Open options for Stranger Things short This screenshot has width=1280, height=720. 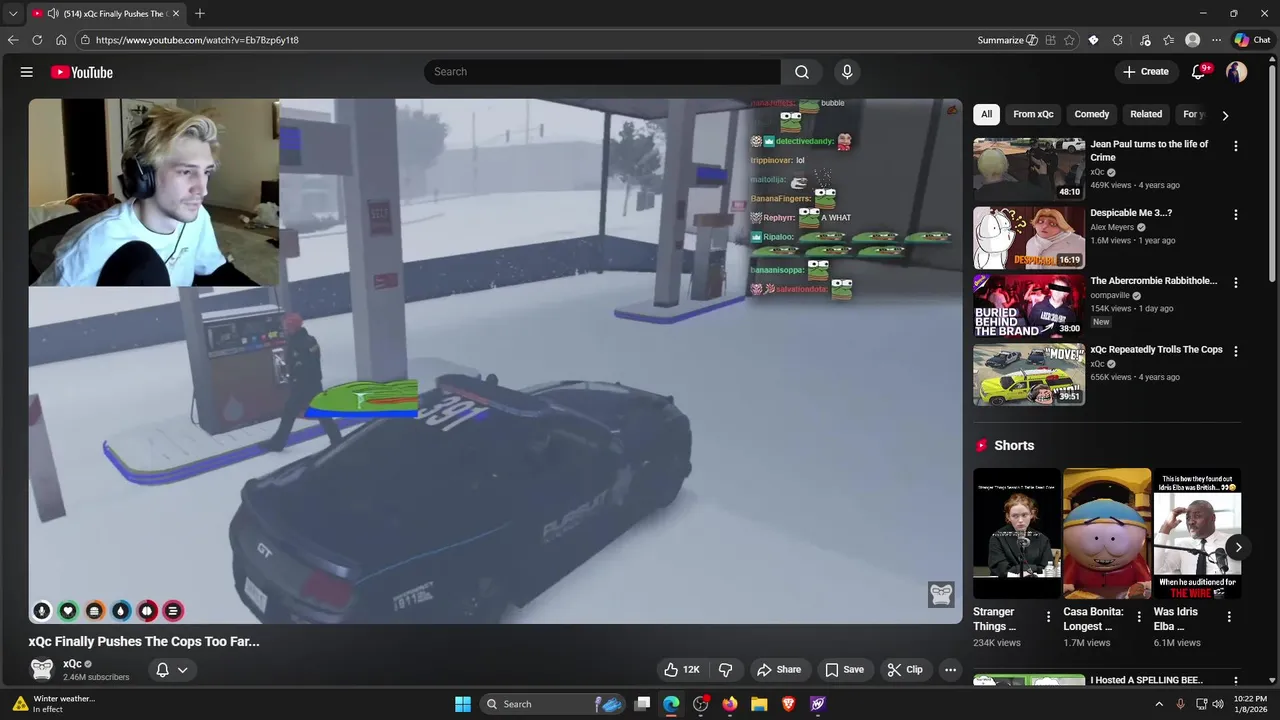coord(1048,617)
